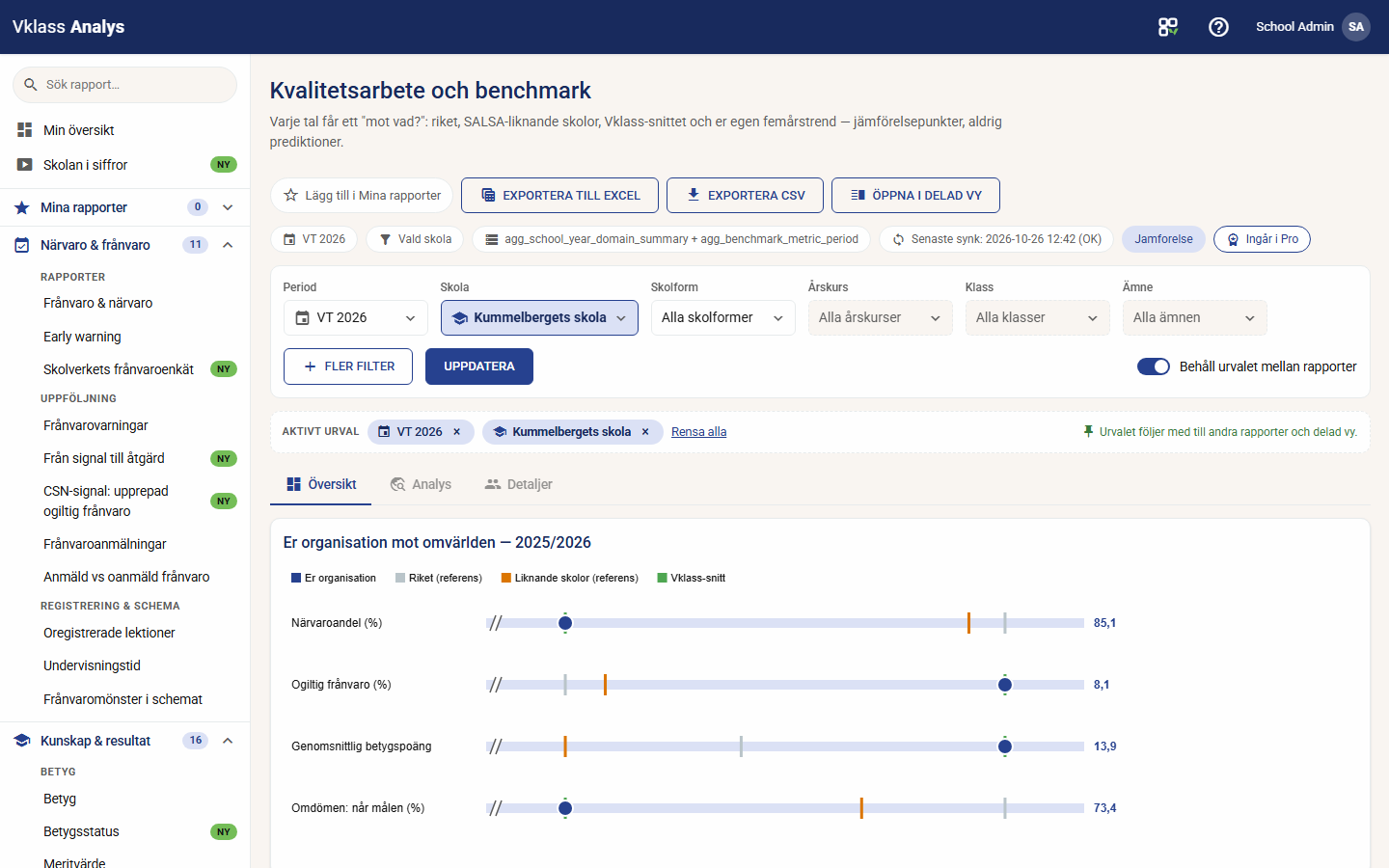The height and width of the screenshot is (868, 1389).
Task: Collapse the Kunskap & resultat section chevron
Action: pos(228,741)
